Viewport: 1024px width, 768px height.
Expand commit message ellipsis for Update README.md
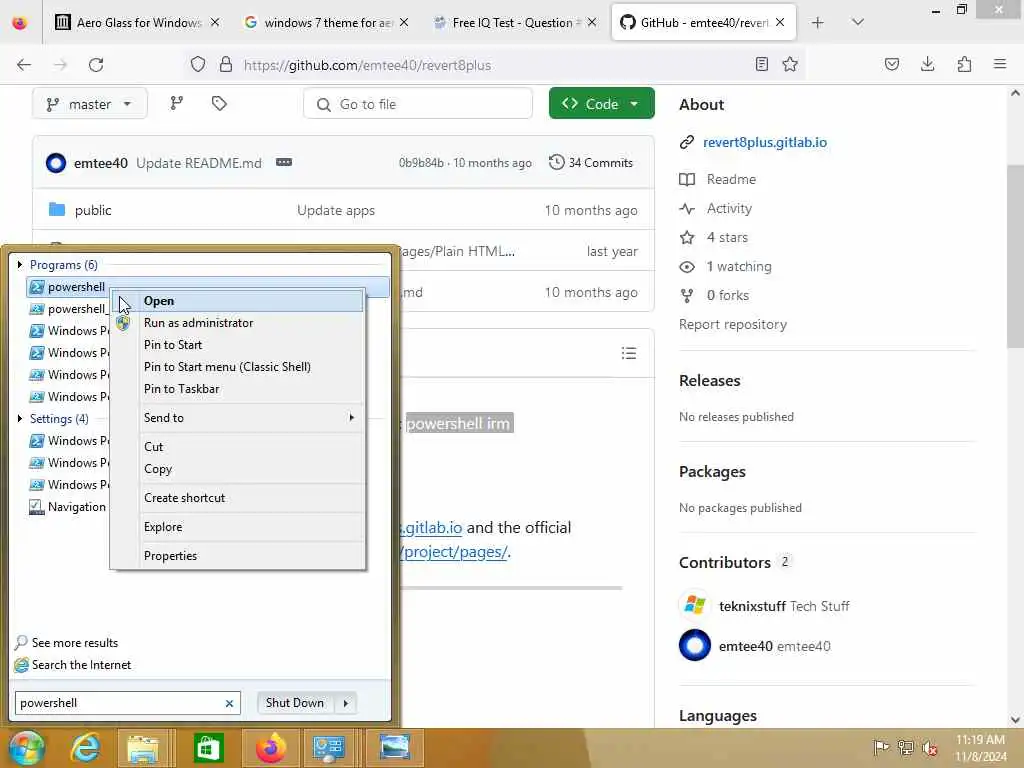[284, 163]
